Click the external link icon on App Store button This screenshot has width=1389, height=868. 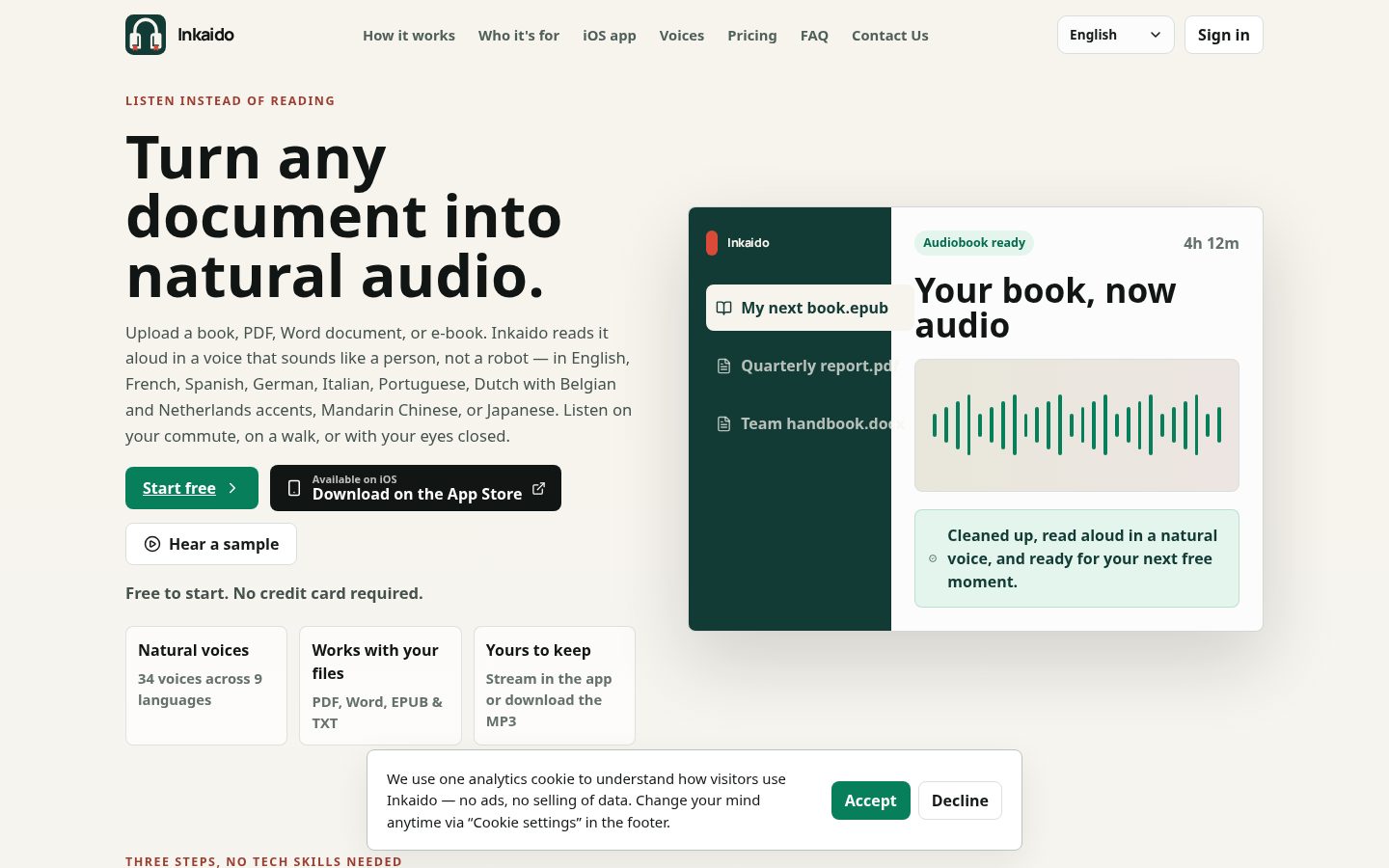[538, 488]
